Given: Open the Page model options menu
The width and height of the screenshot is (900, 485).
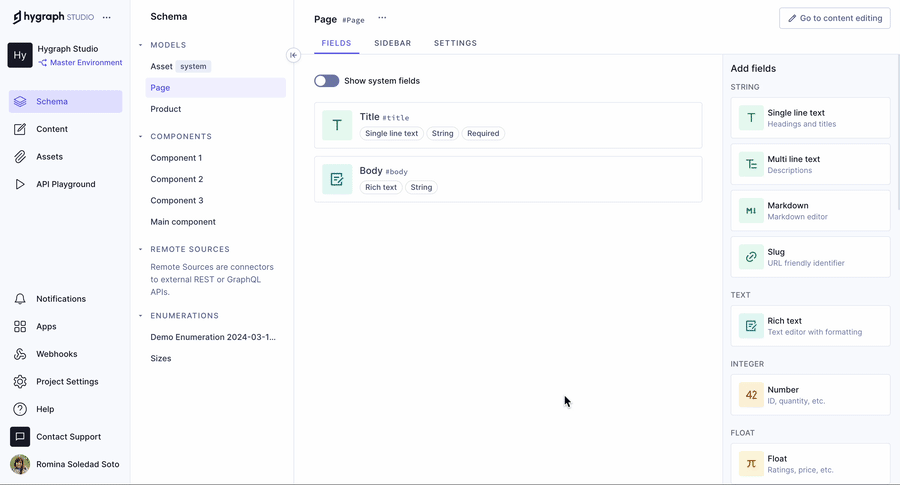Looking at the screenshot, I should pyautogui.click(x=382, y=18).
